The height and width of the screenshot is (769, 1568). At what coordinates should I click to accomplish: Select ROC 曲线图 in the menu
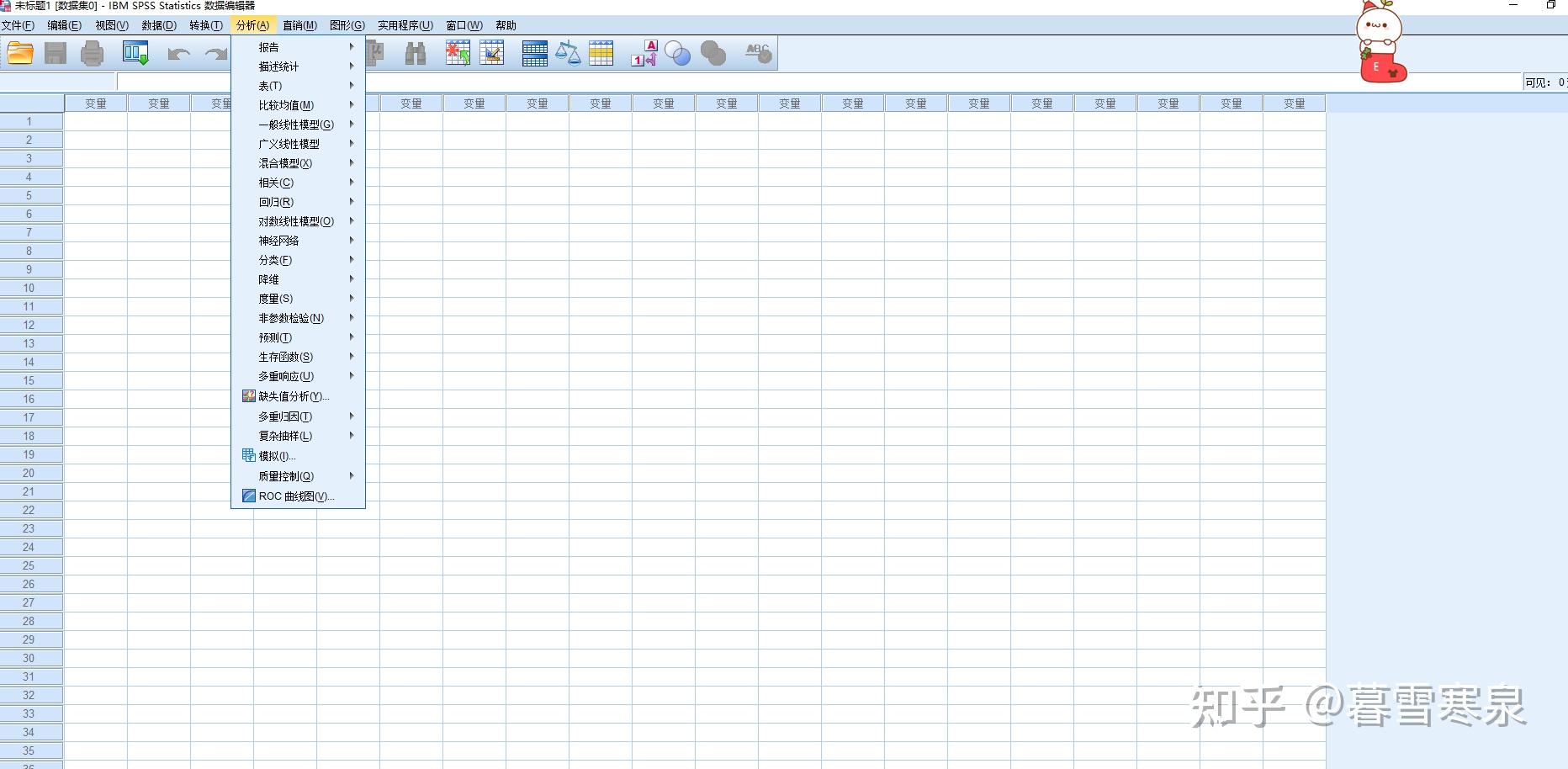click(x=296, y=496)
